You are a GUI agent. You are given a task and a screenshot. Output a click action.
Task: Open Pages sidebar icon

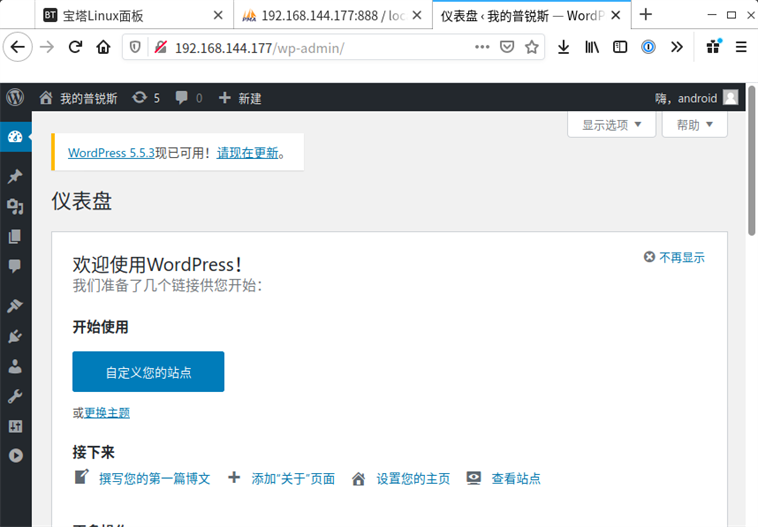click(15, 236)
